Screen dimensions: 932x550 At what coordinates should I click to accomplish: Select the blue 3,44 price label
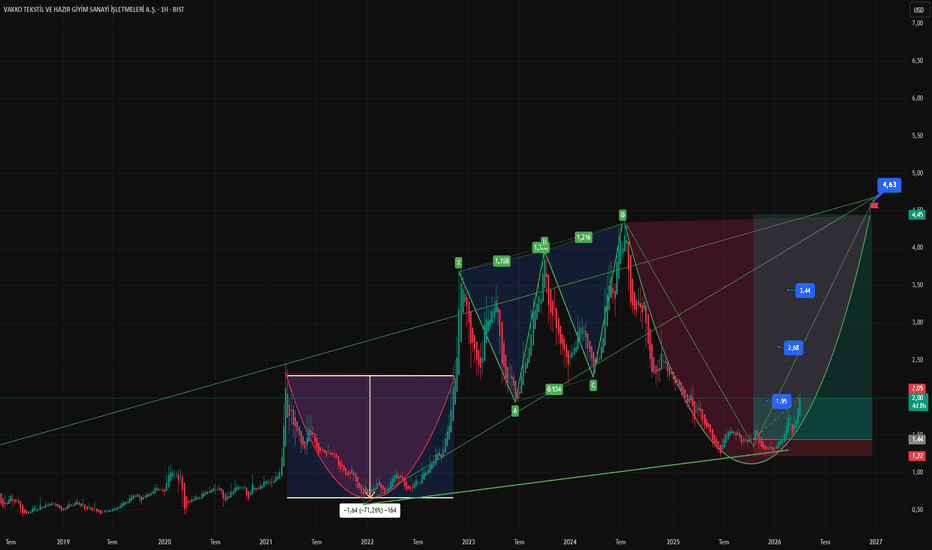pyautogui.click(x=805, y=291)
